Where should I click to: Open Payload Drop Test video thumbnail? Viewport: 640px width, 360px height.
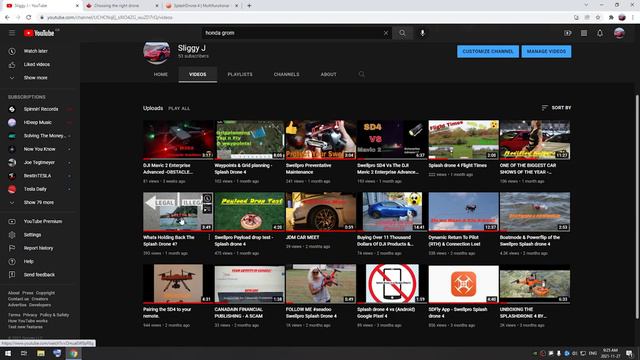pyautogui.click(x=249, y=211)
